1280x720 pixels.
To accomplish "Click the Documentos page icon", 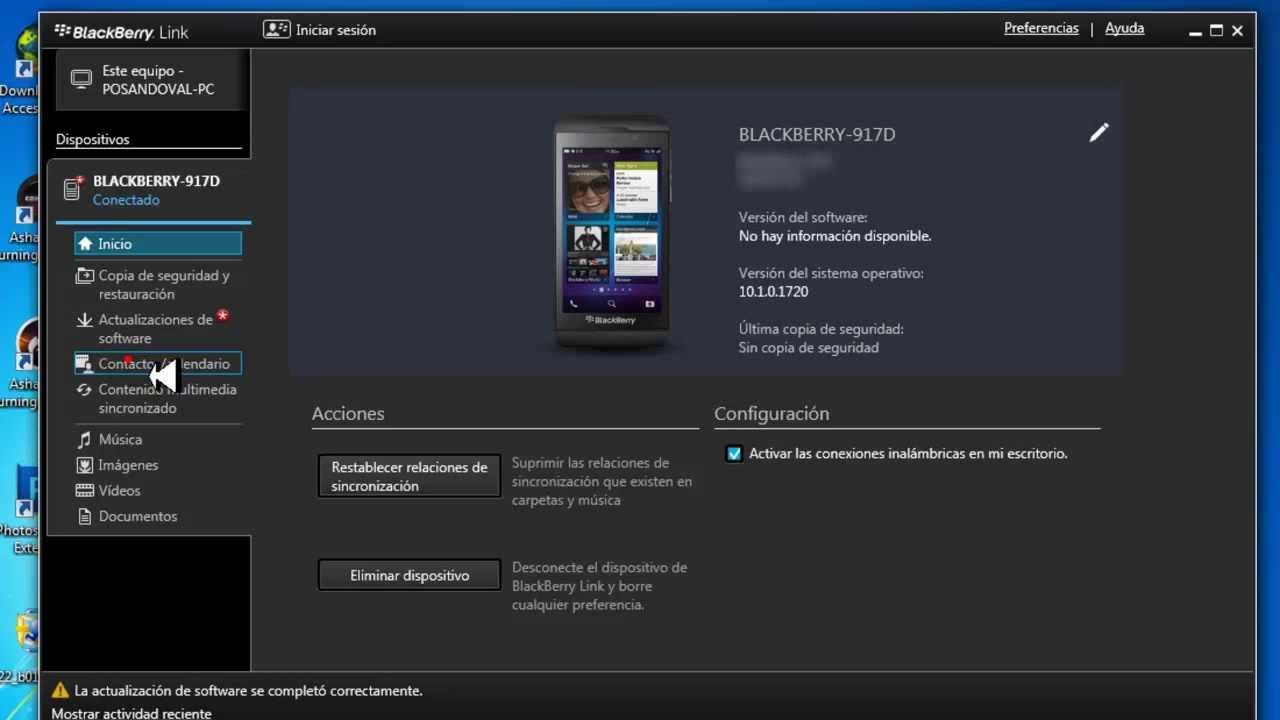I will click(x=85, y=516).
